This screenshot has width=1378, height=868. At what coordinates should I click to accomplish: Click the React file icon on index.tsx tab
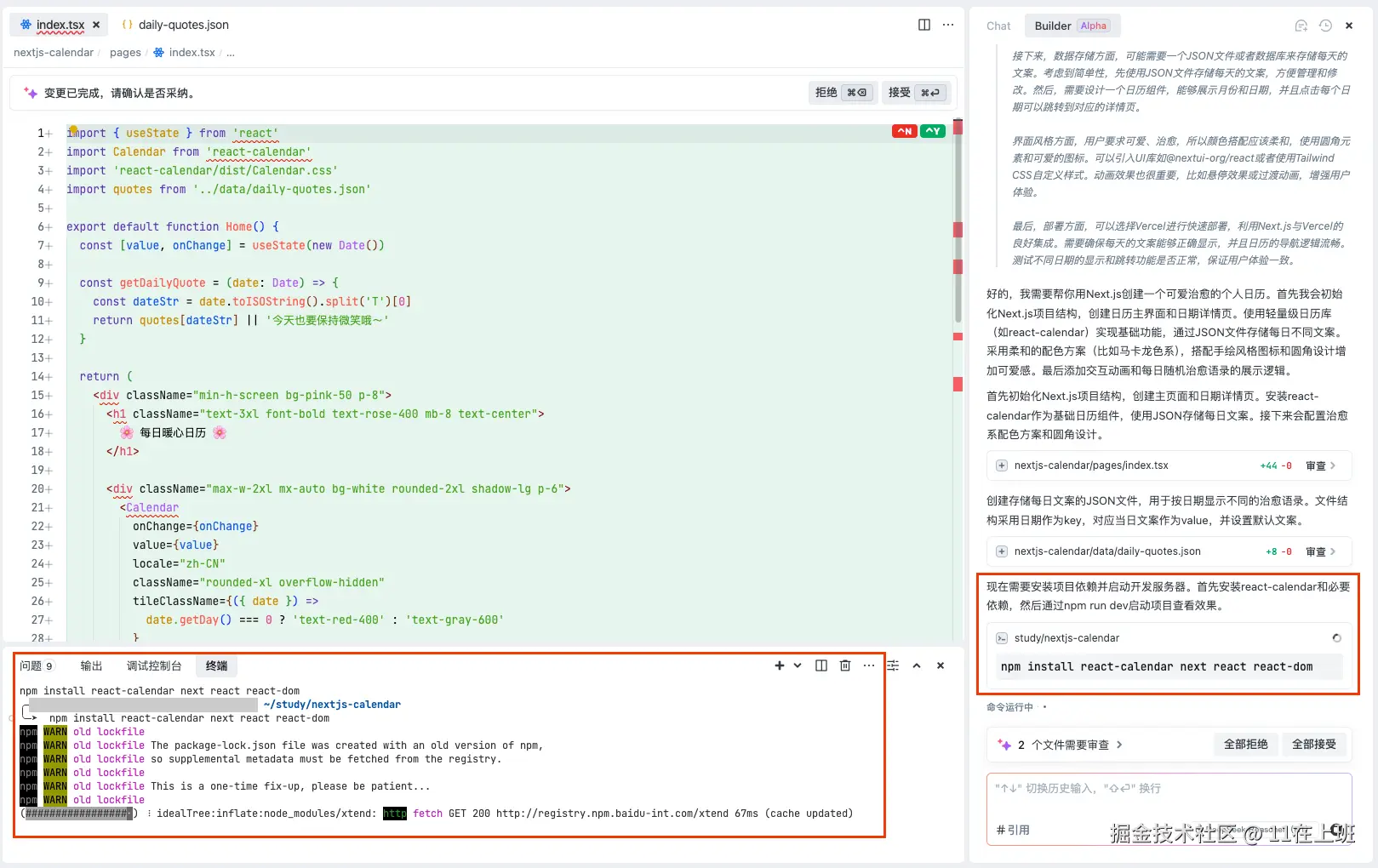(x=26, y=25)
